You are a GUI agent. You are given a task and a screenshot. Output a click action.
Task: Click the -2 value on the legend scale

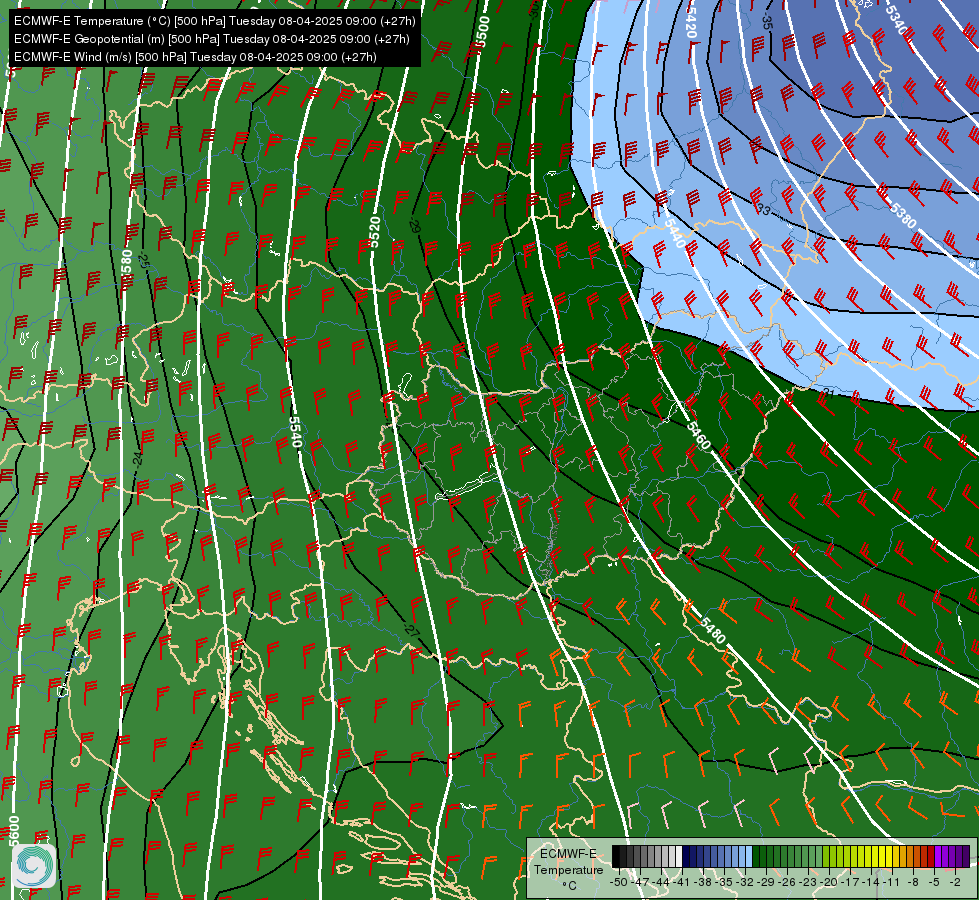pos(954,882)
